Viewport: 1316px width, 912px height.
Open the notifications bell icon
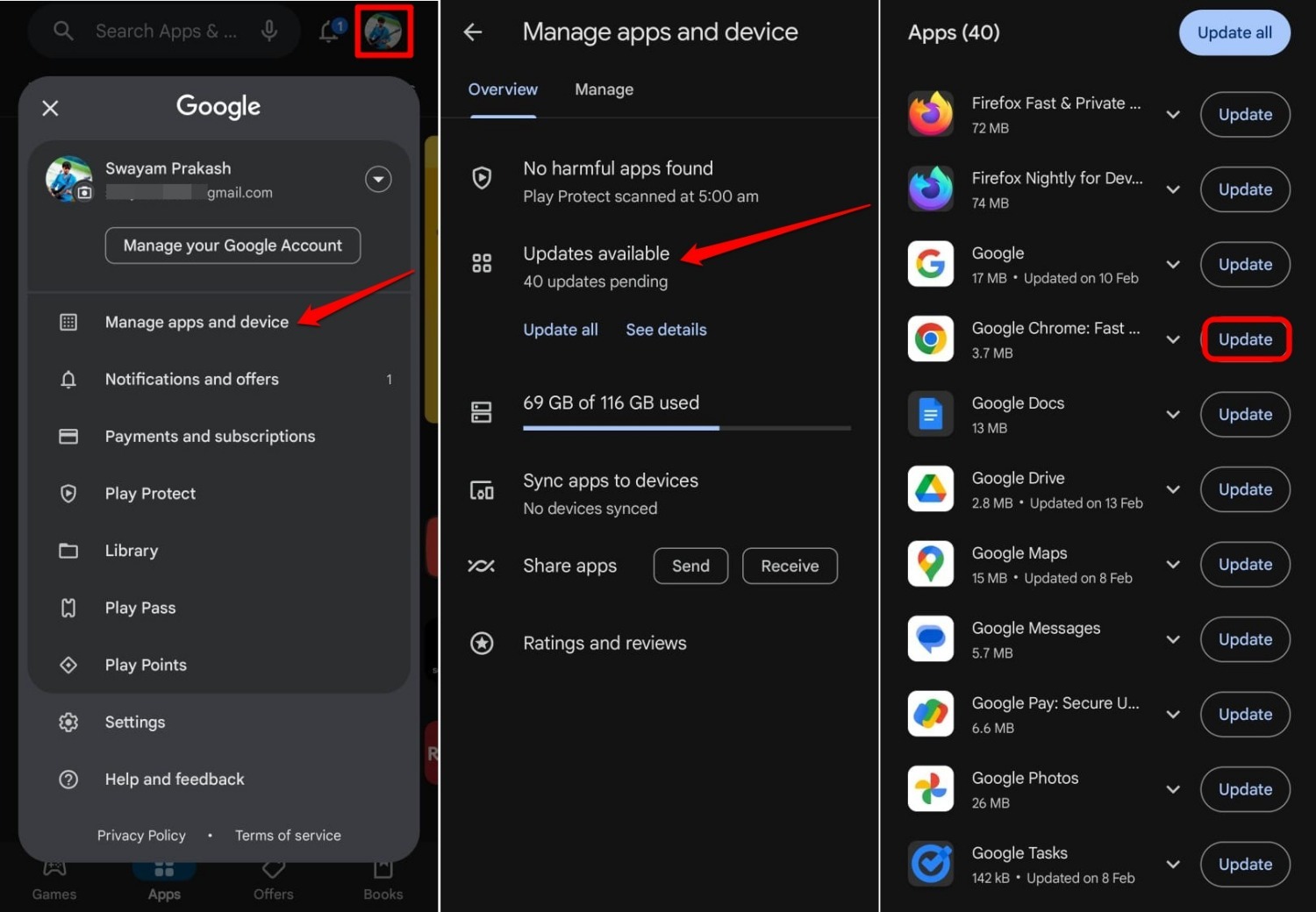330,32
